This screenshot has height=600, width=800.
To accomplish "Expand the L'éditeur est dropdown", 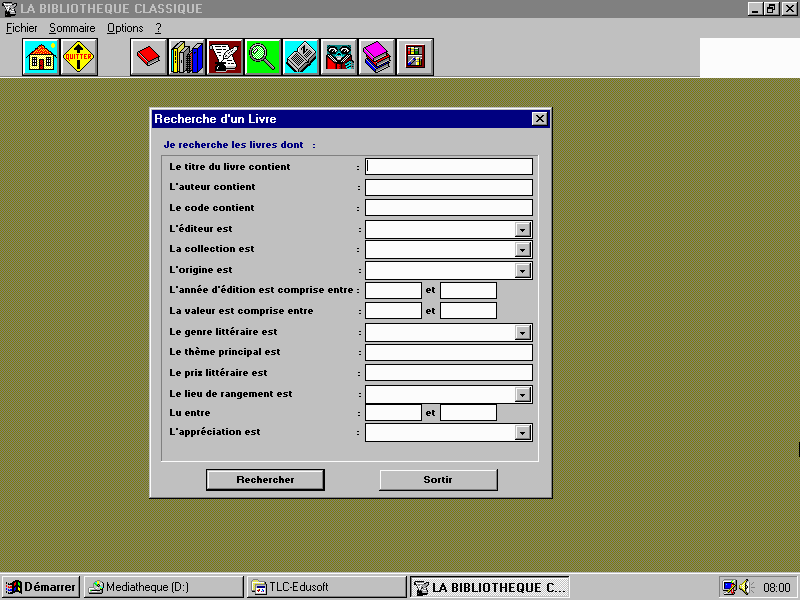I will 522,229.
